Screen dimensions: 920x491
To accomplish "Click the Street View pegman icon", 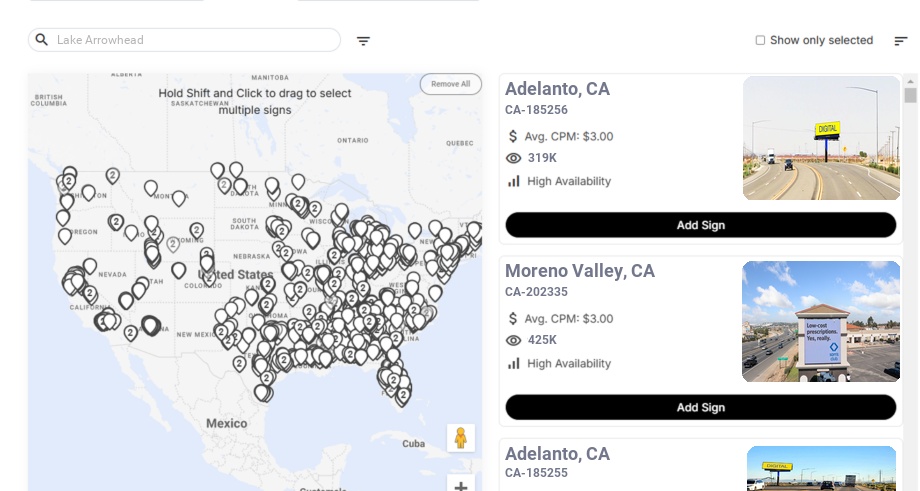I will [460, 438].
